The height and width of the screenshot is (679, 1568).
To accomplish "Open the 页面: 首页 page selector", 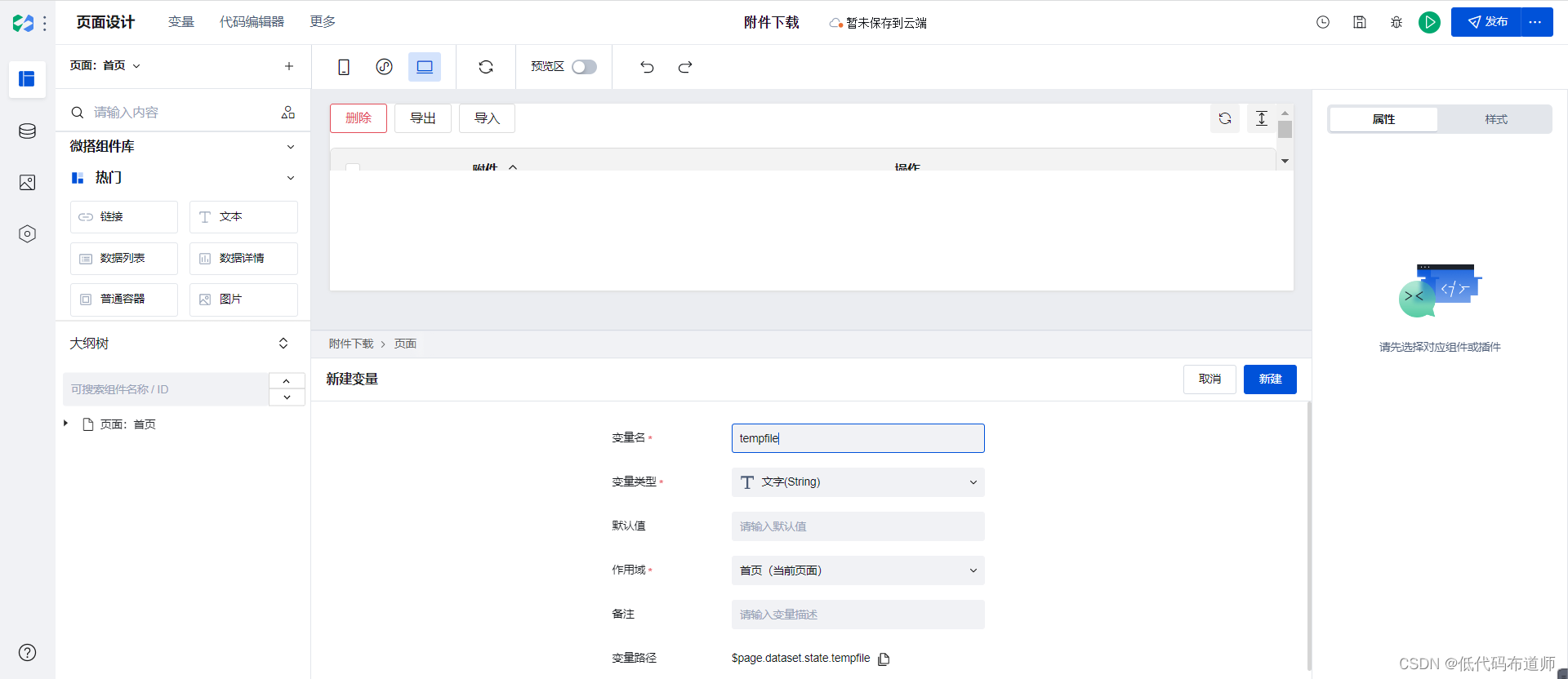I will point(105,65).
